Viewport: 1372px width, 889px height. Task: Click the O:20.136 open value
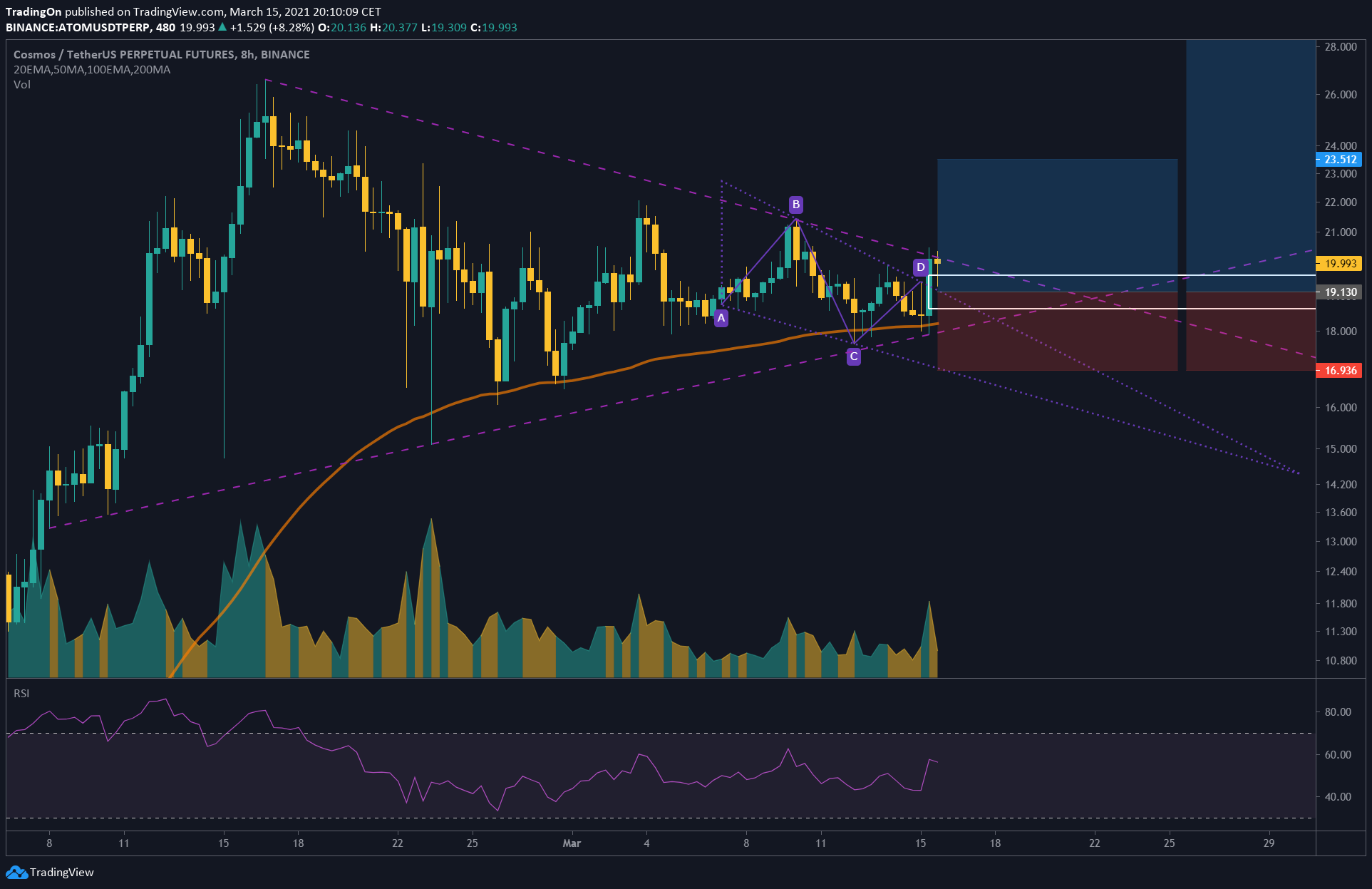click(342, 27)
